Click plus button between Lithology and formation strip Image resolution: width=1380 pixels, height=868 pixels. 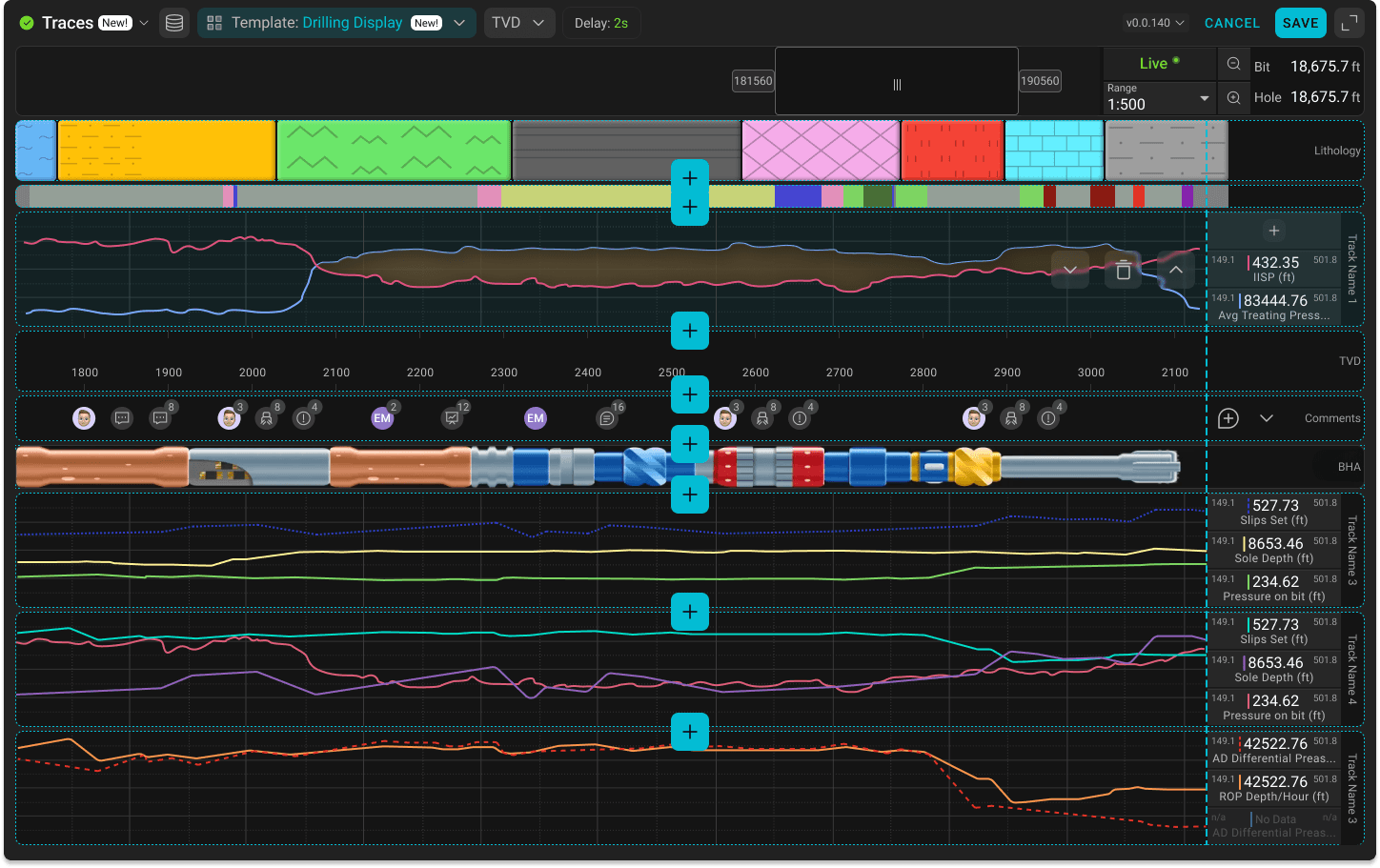coord(690,178)
